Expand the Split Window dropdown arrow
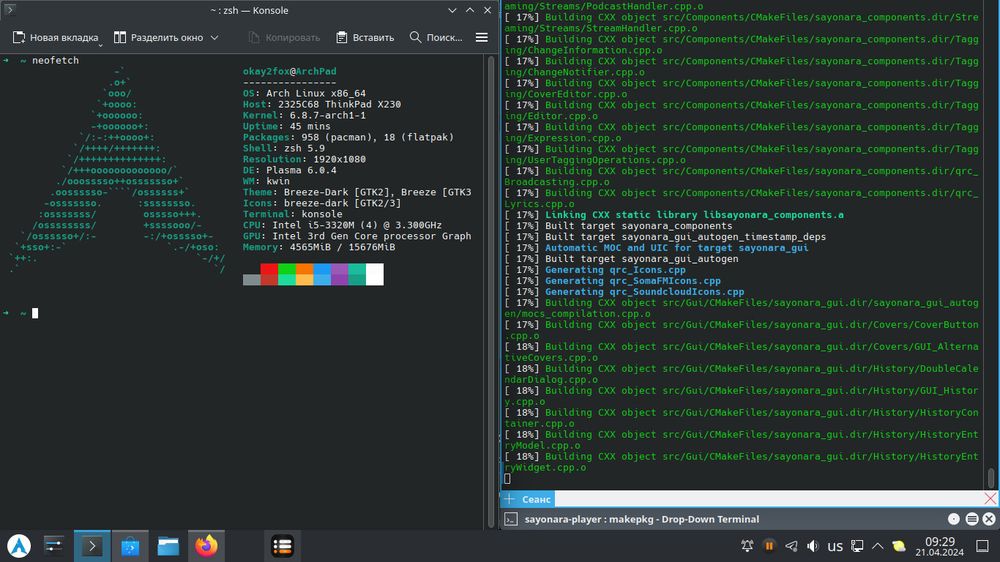 pos(214,38)
